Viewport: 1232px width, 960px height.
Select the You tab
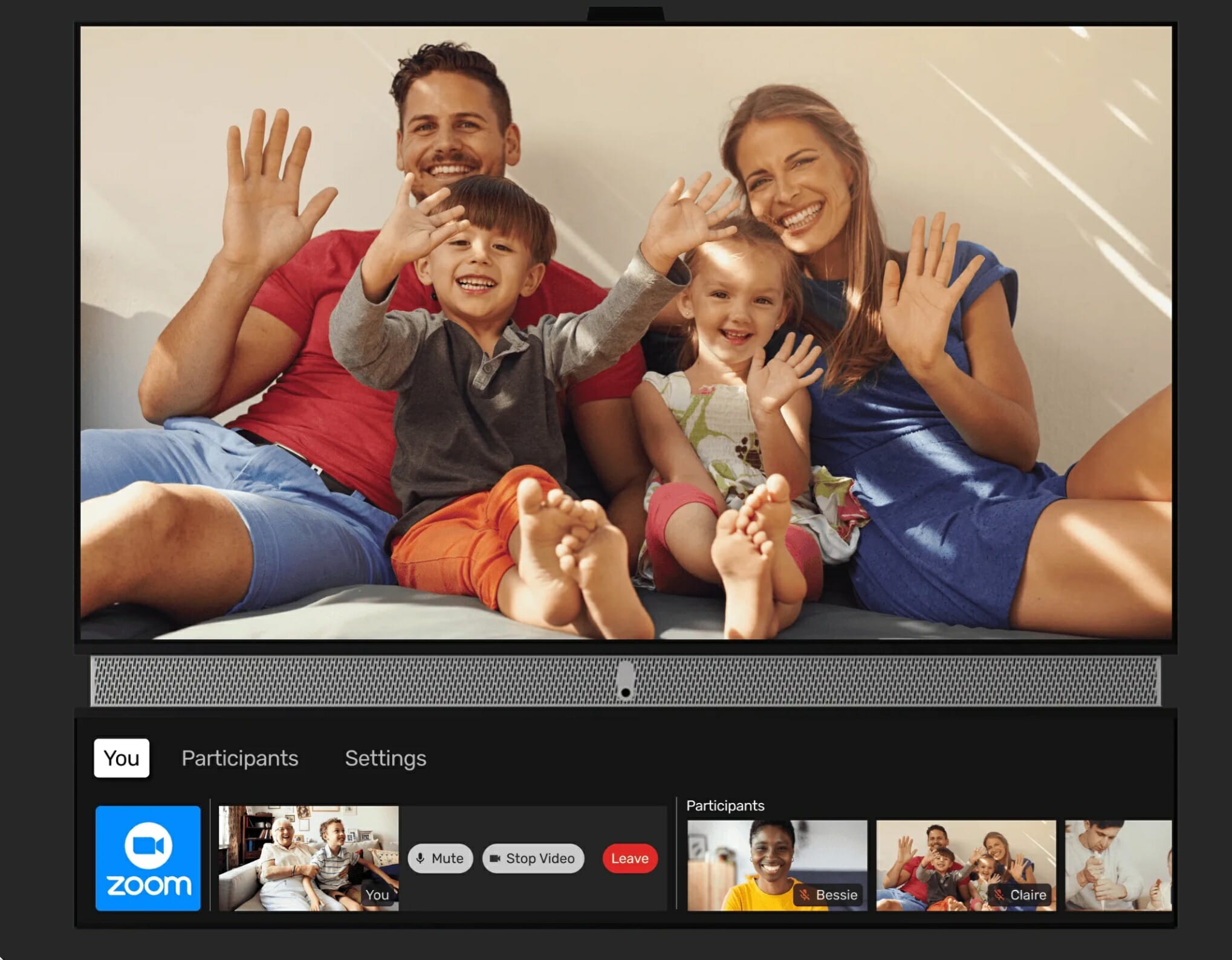[x=122, y=757]
